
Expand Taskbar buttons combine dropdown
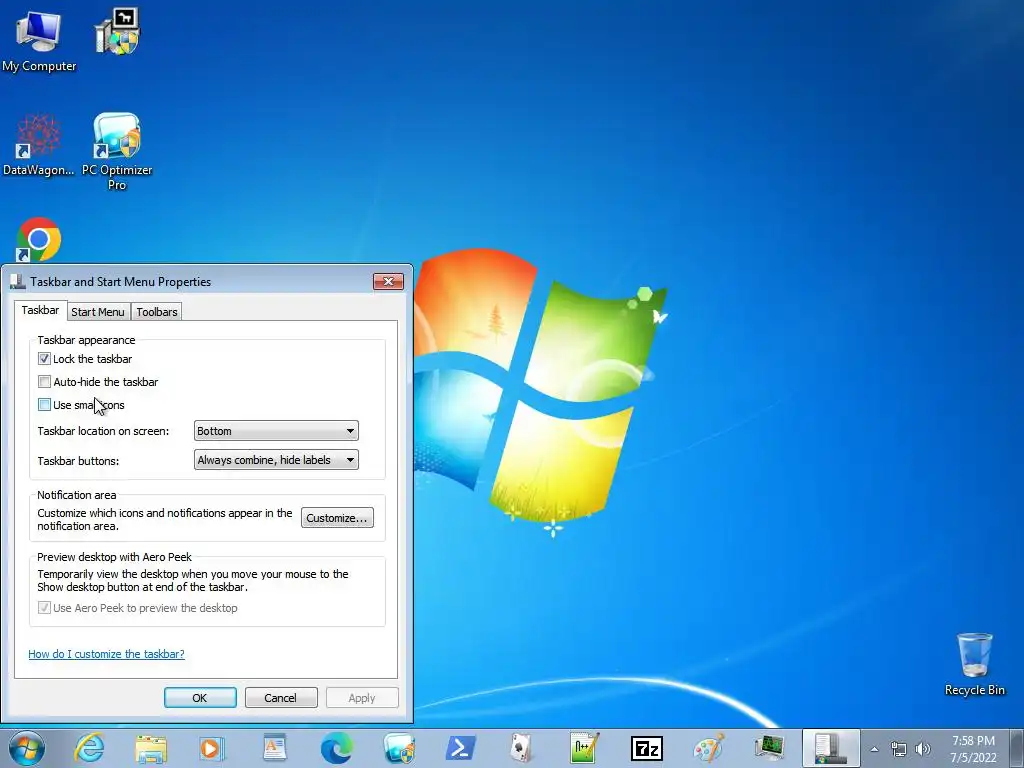click(x=276, y=460)
